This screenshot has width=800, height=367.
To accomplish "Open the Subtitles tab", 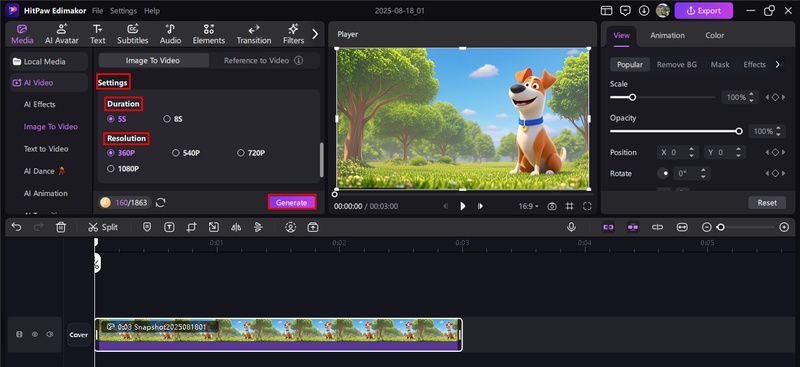I will point(133,34).
